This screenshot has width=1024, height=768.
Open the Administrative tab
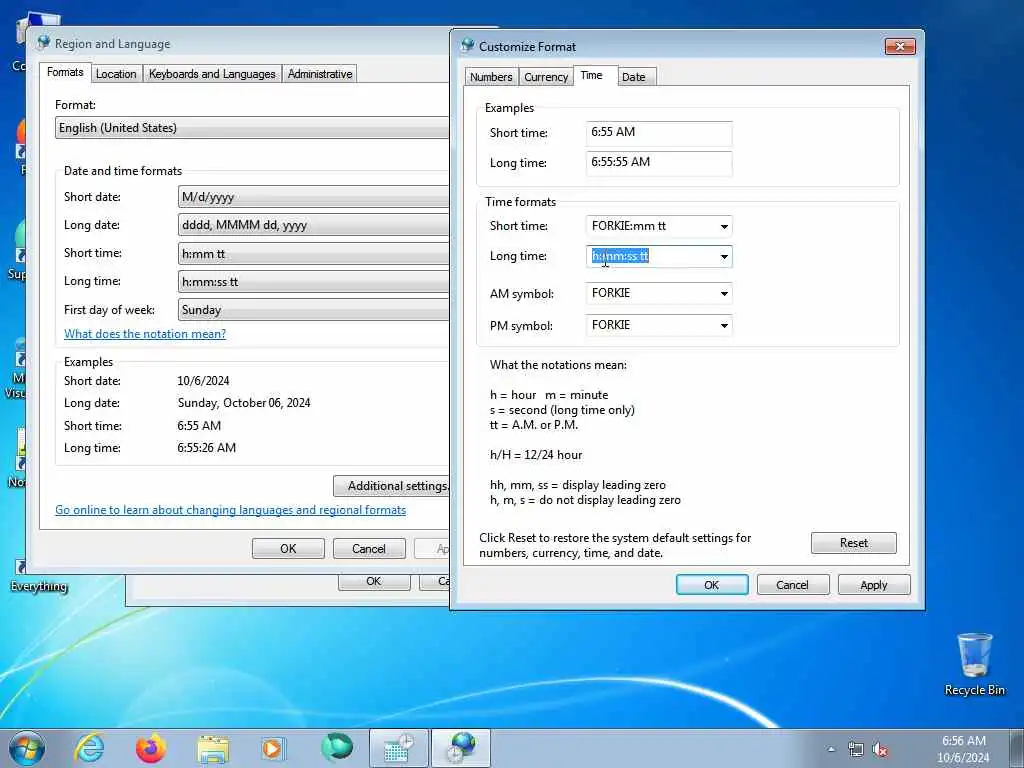tap(320, 74)
